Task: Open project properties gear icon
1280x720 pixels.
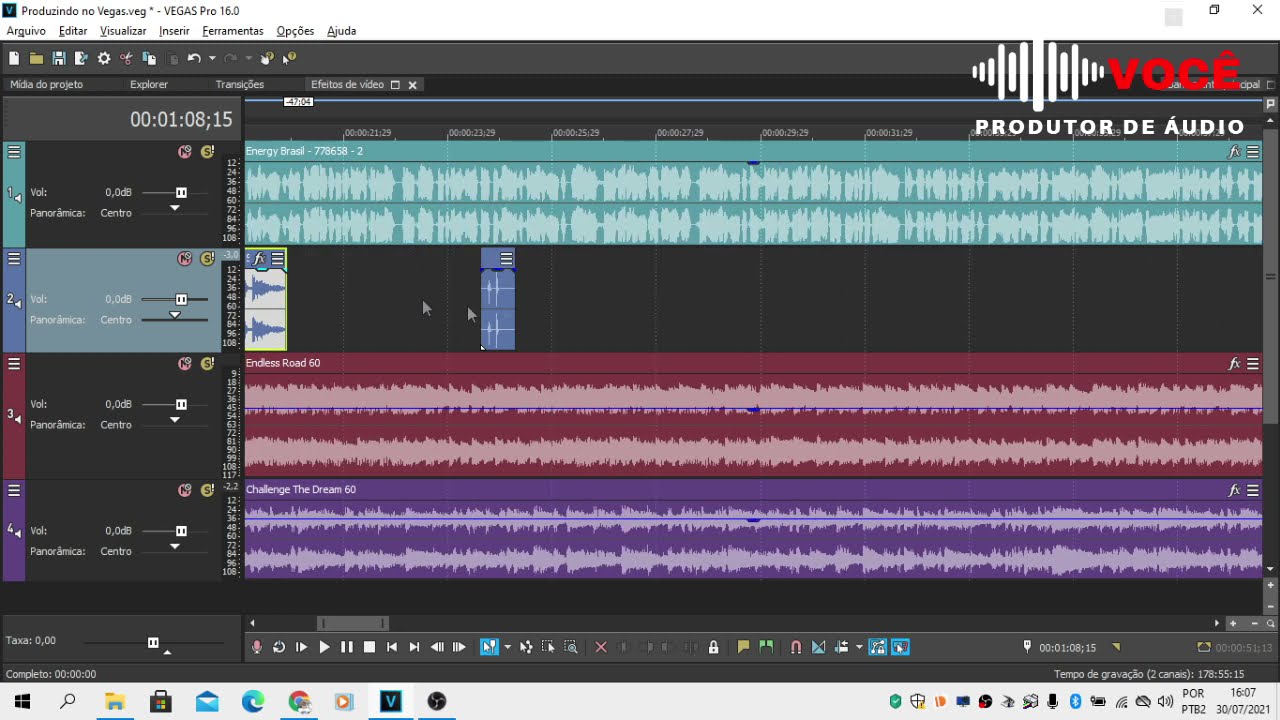Action: coord(104,58)
